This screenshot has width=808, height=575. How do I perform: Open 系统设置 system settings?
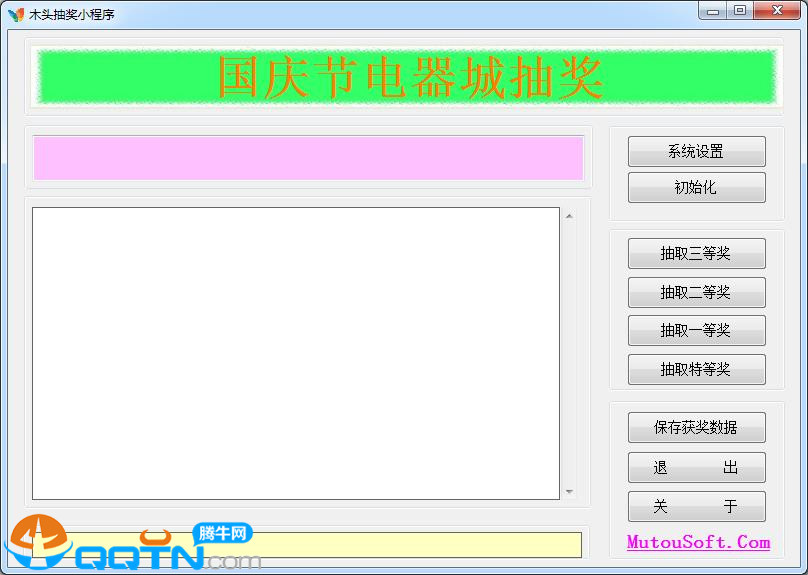[696, 152]
